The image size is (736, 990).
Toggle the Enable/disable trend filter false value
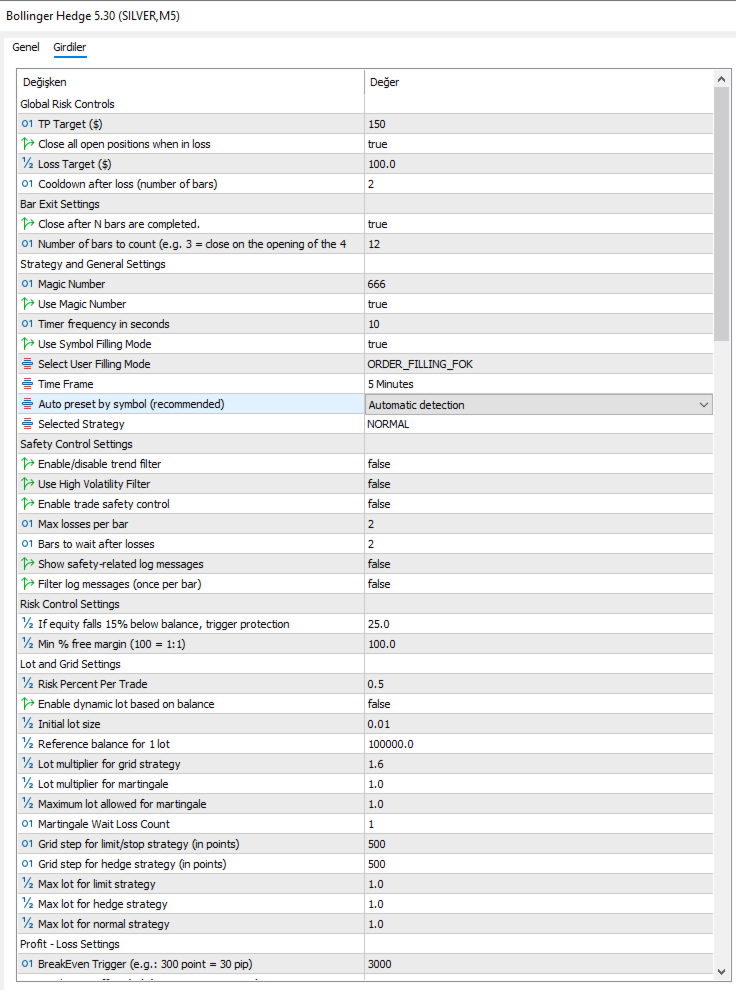tap(538, 464)
